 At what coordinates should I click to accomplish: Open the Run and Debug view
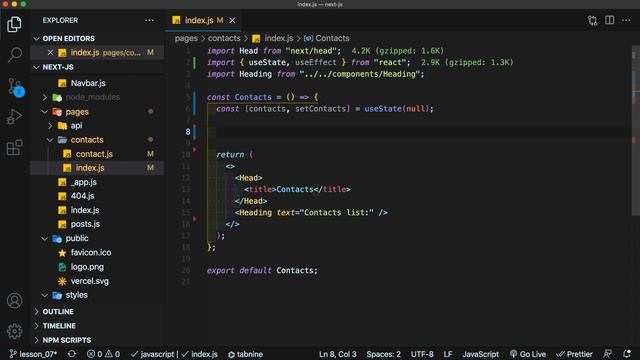[x=14, y=117]
